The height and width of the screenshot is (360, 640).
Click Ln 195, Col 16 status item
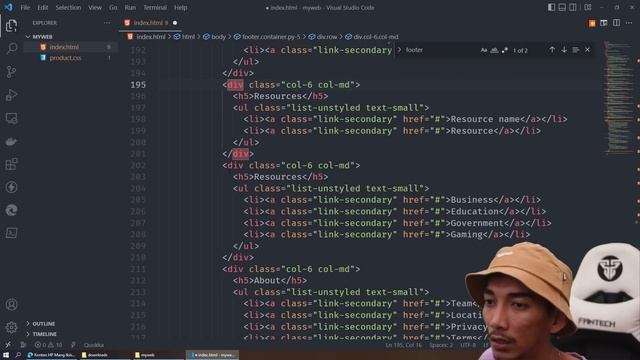403,345
